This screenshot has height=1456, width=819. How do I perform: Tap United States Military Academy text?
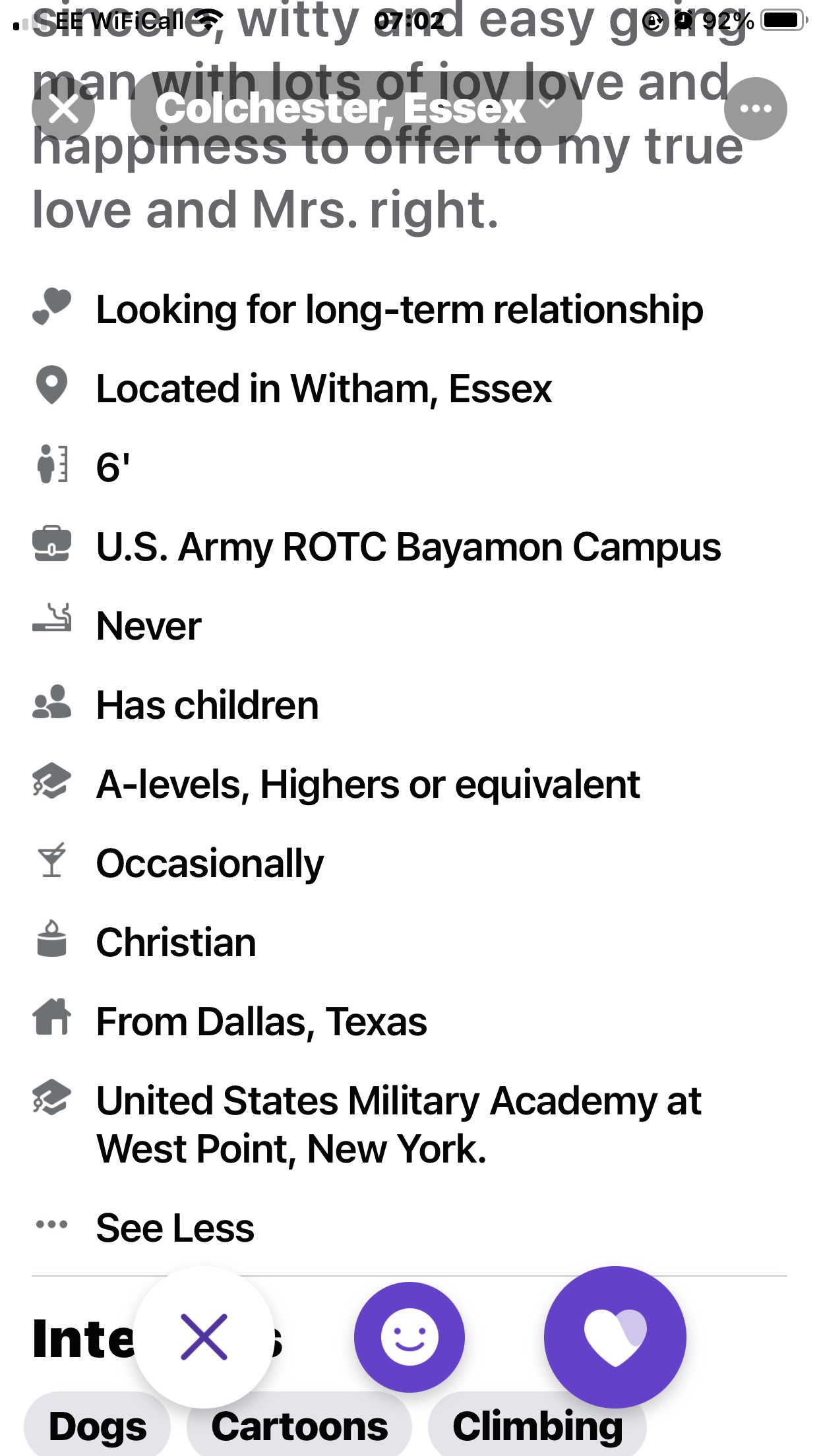click(x=398, y=1125)
